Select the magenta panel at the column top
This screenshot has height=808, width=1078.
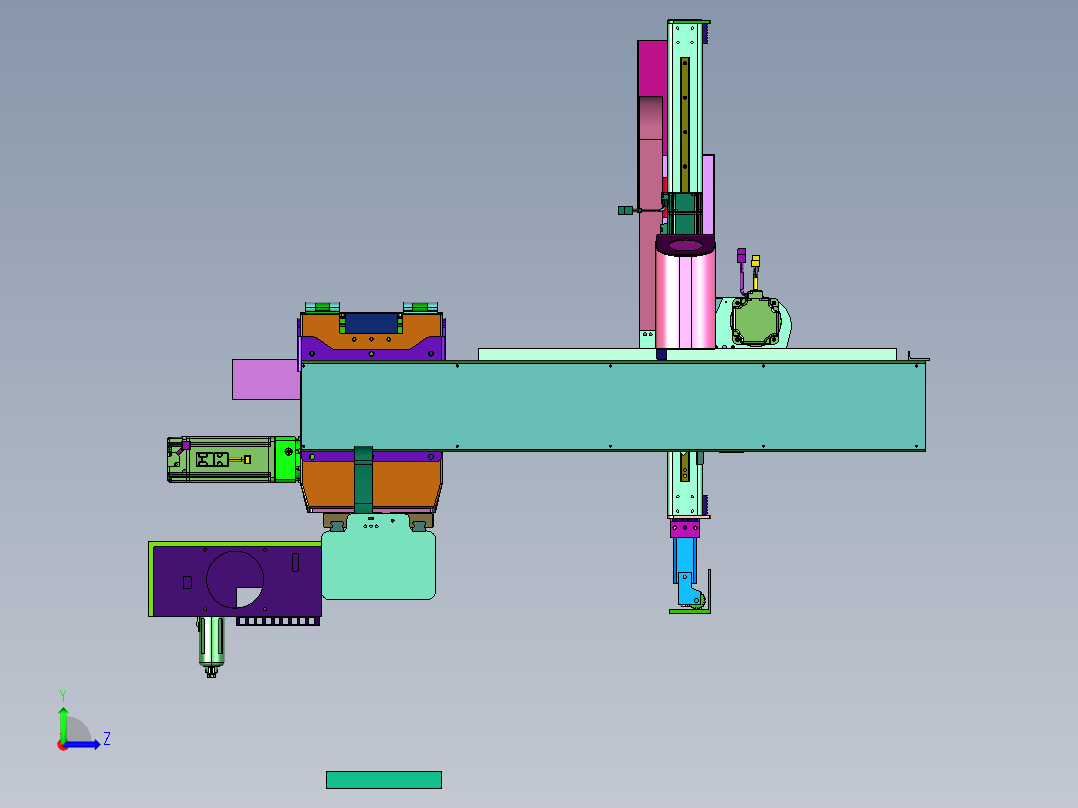[652, 69]
